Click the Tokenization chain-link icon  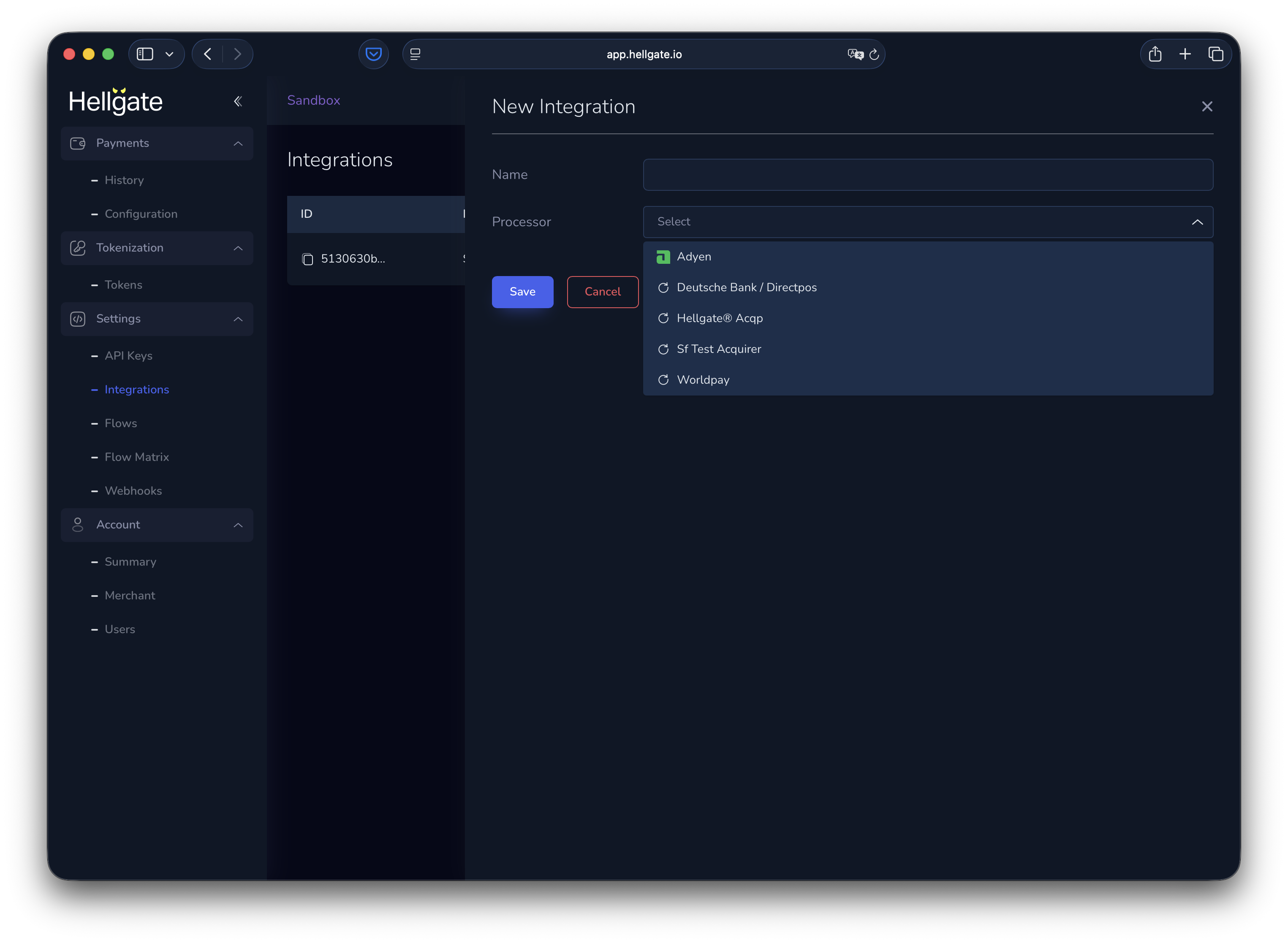78,248
